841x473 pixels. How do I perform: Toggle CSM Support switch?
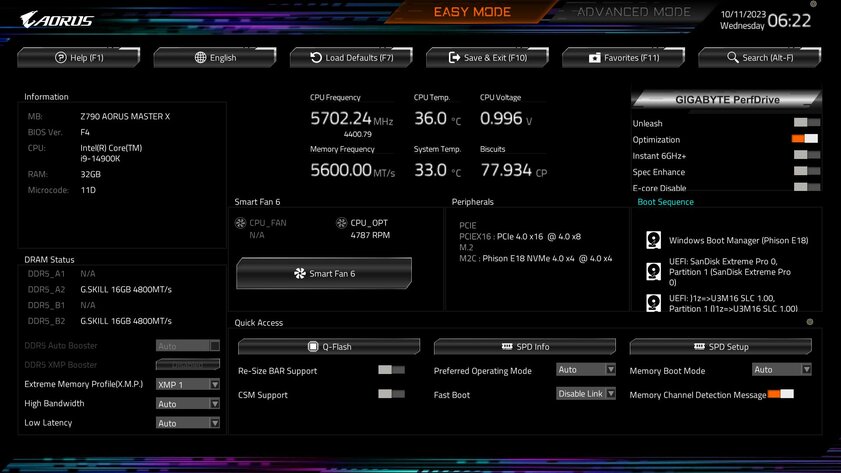(x=392, y=394)
